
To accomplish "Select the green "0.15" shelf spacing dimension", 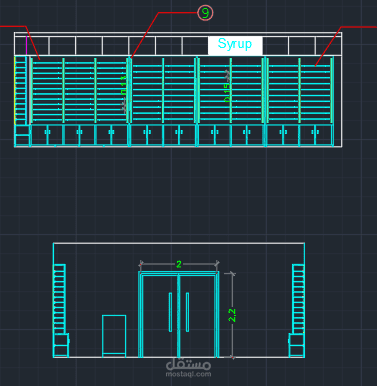I will tap(227, 92).
